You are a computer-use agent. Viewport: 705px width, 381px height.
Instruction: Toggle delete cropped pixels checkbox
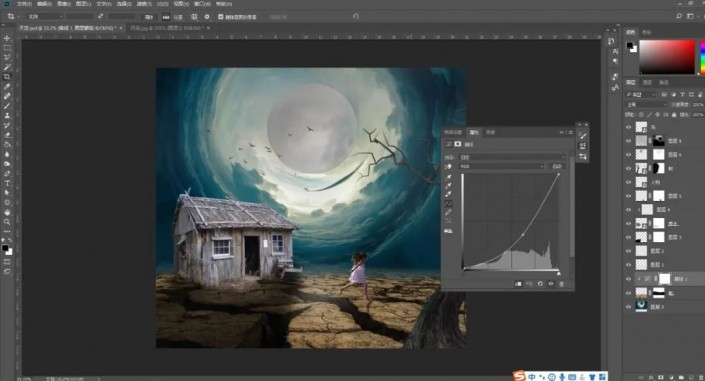click(x=220, y=17)
